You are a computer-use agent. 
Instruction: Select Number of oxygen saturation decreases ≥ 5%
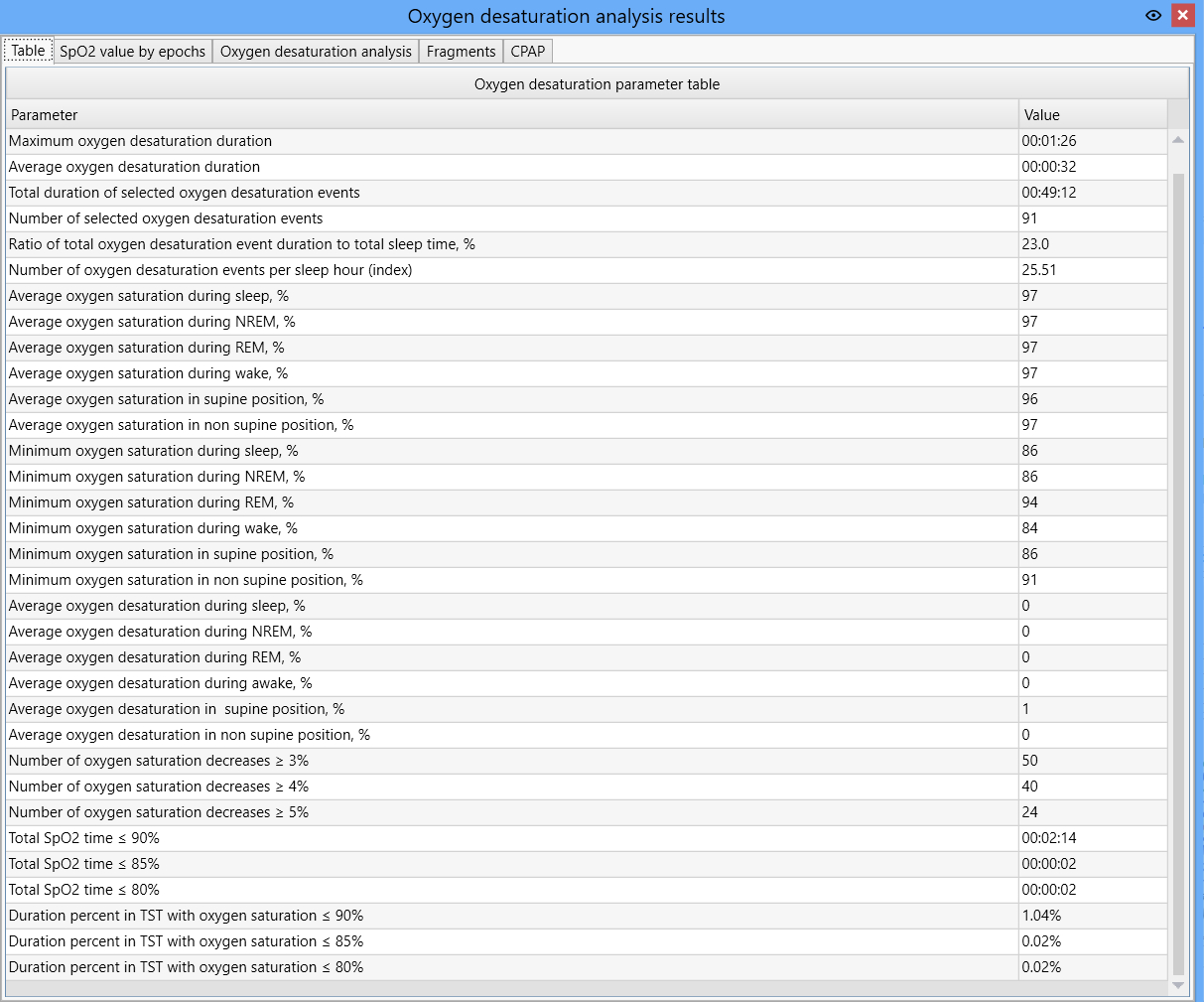(x=587, y=812)
